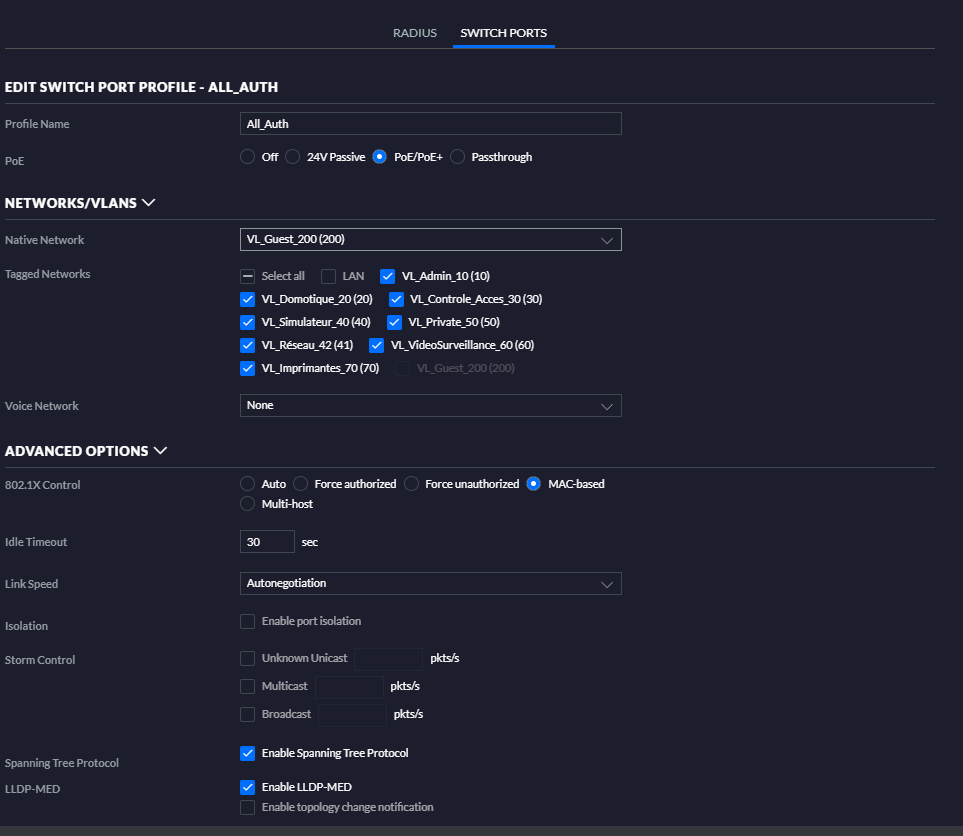Click the Idle Timeout seconds field
963x836 pixels.
point(267,542)
